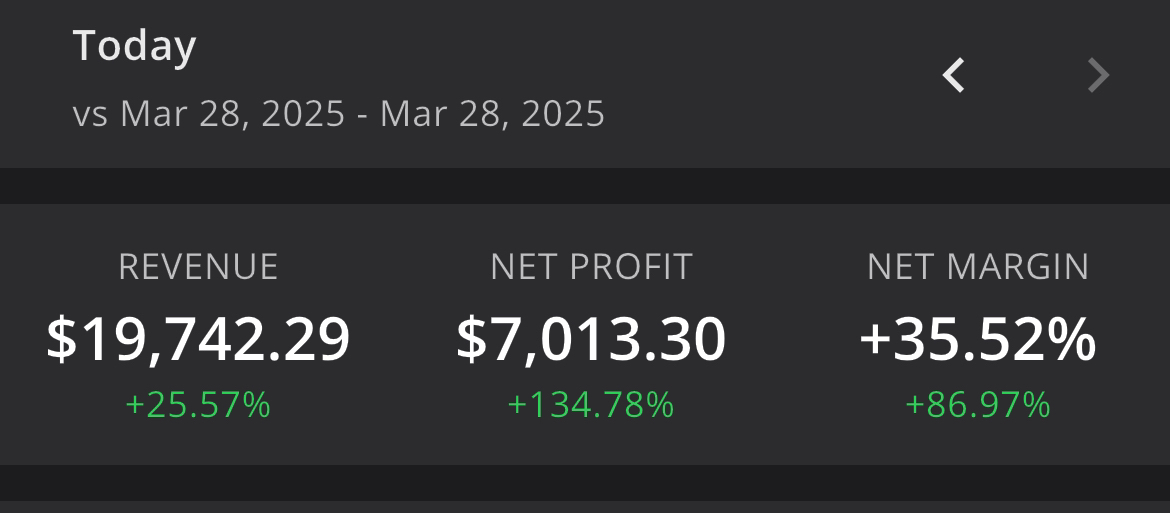Click the dark divider strip below date header
Screen dimensions: 1170x513
tap(585, 186)
